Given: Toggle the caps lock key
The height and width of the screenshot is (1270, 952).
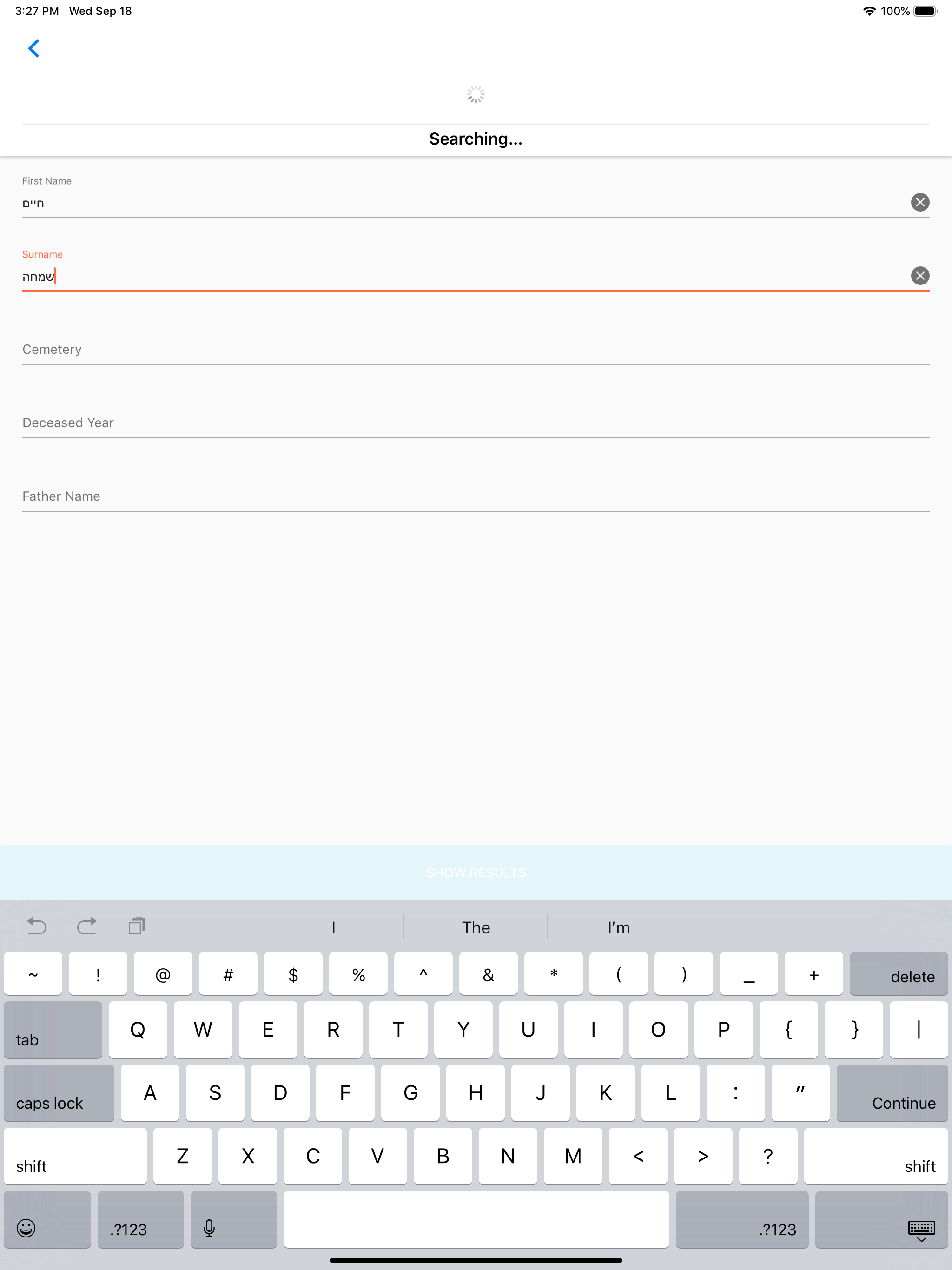Looking at the screenshot, I should 59,1092.
